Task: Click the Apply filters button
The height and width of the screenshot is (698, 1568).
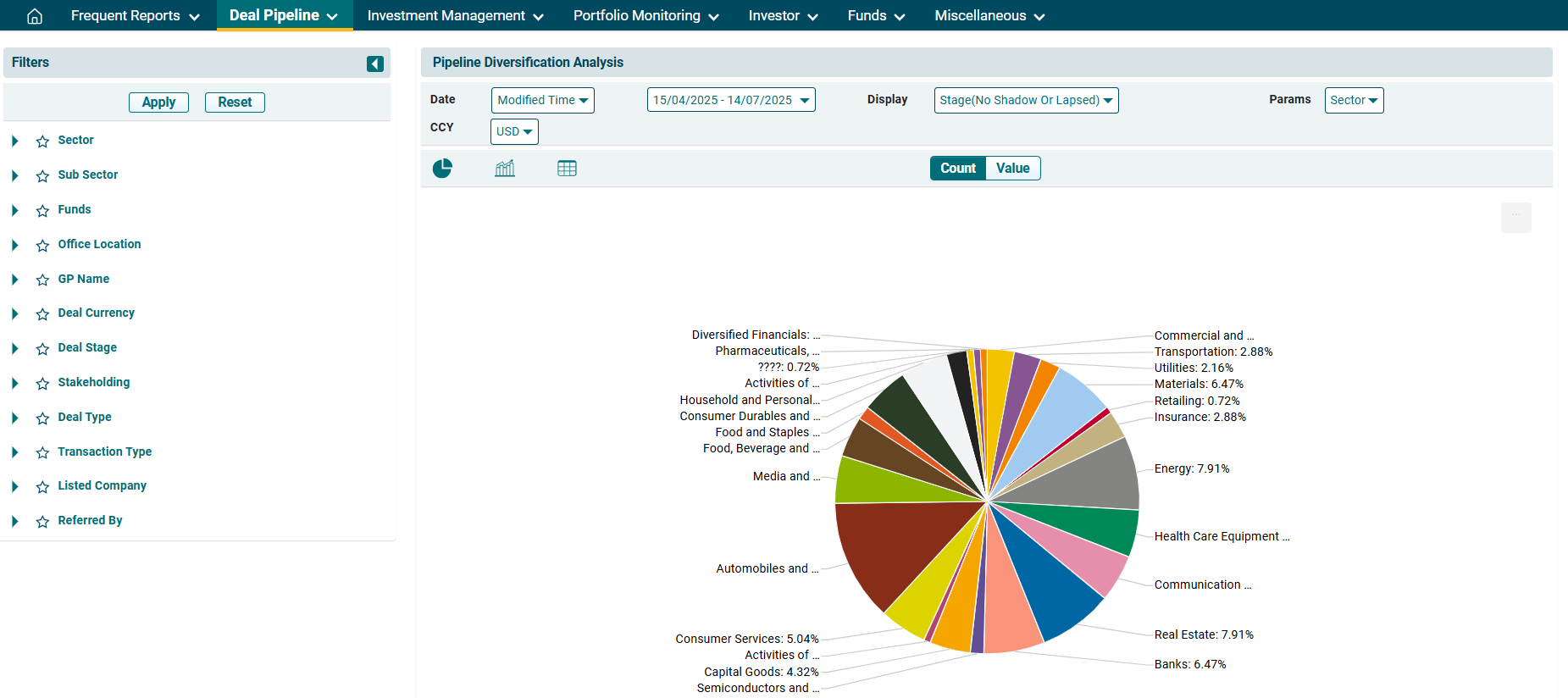Action: pos(158,102)
